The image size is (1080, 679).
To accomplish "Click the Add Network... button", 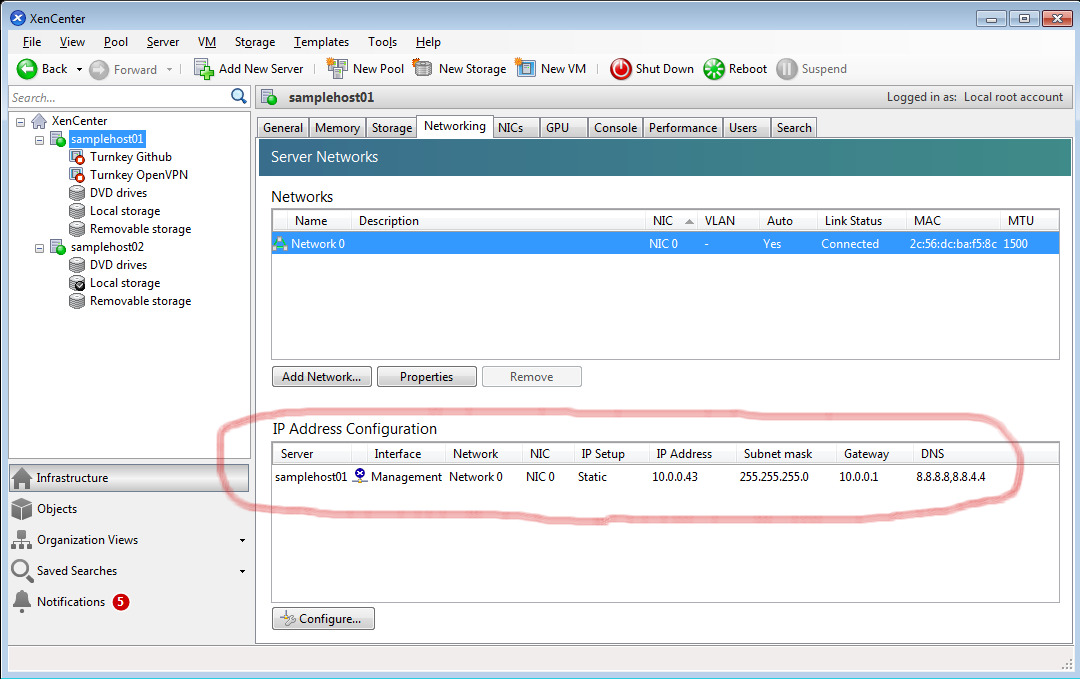I will coord(321,377).
